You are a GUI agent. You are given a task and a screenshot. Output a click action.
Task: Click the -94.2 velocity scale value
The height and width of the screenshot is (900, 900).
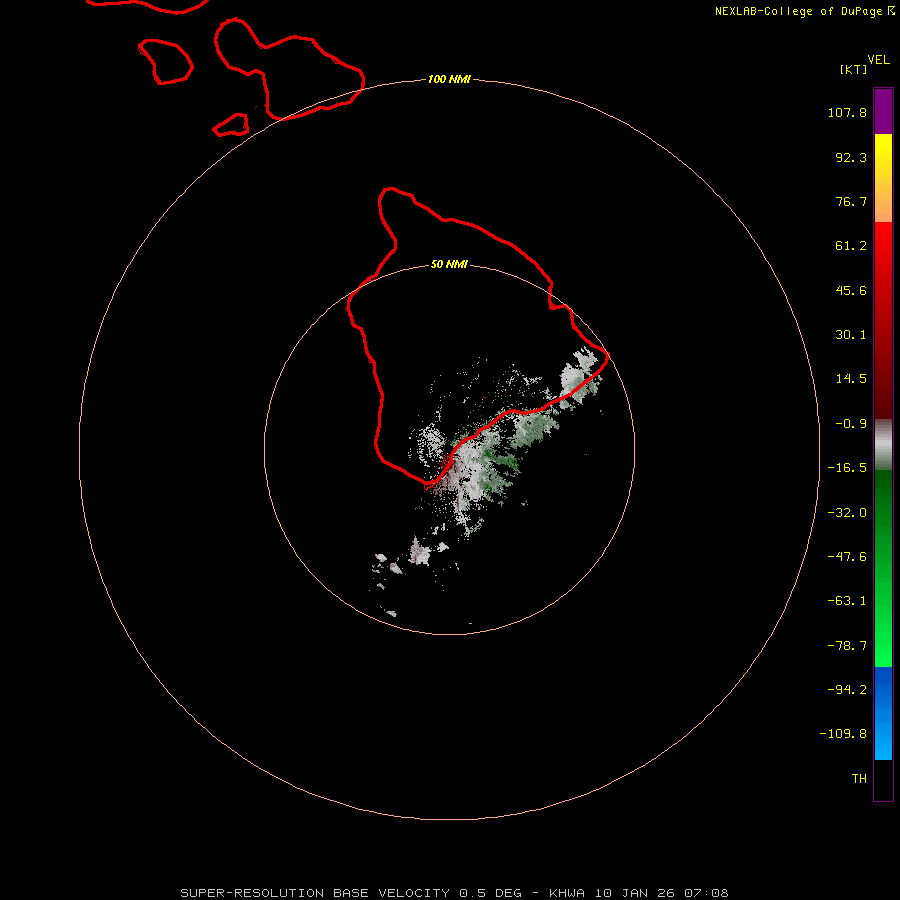coord(847,689)
